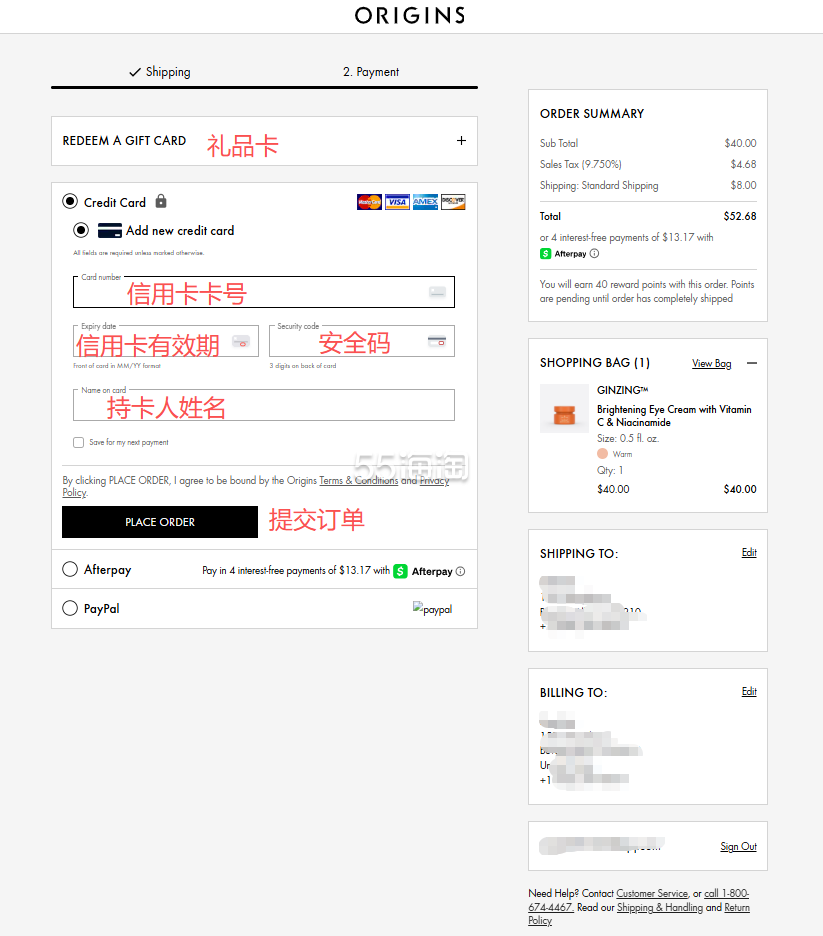
Task: Open the Terms & Conditions link
Action: click(359, 481)
